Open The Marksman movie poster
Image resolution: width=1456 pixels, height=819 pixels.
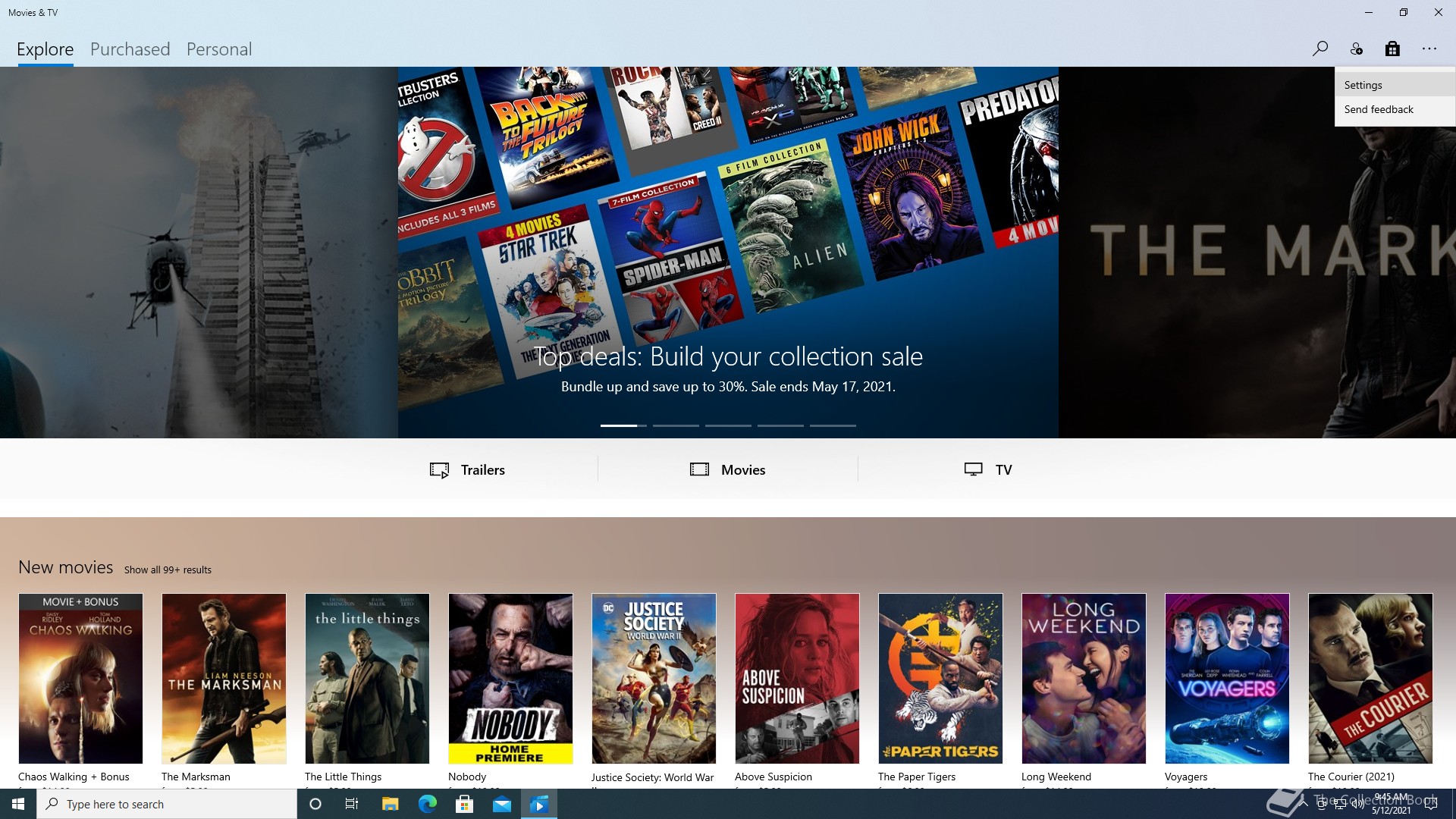click(x=224, y=679)
